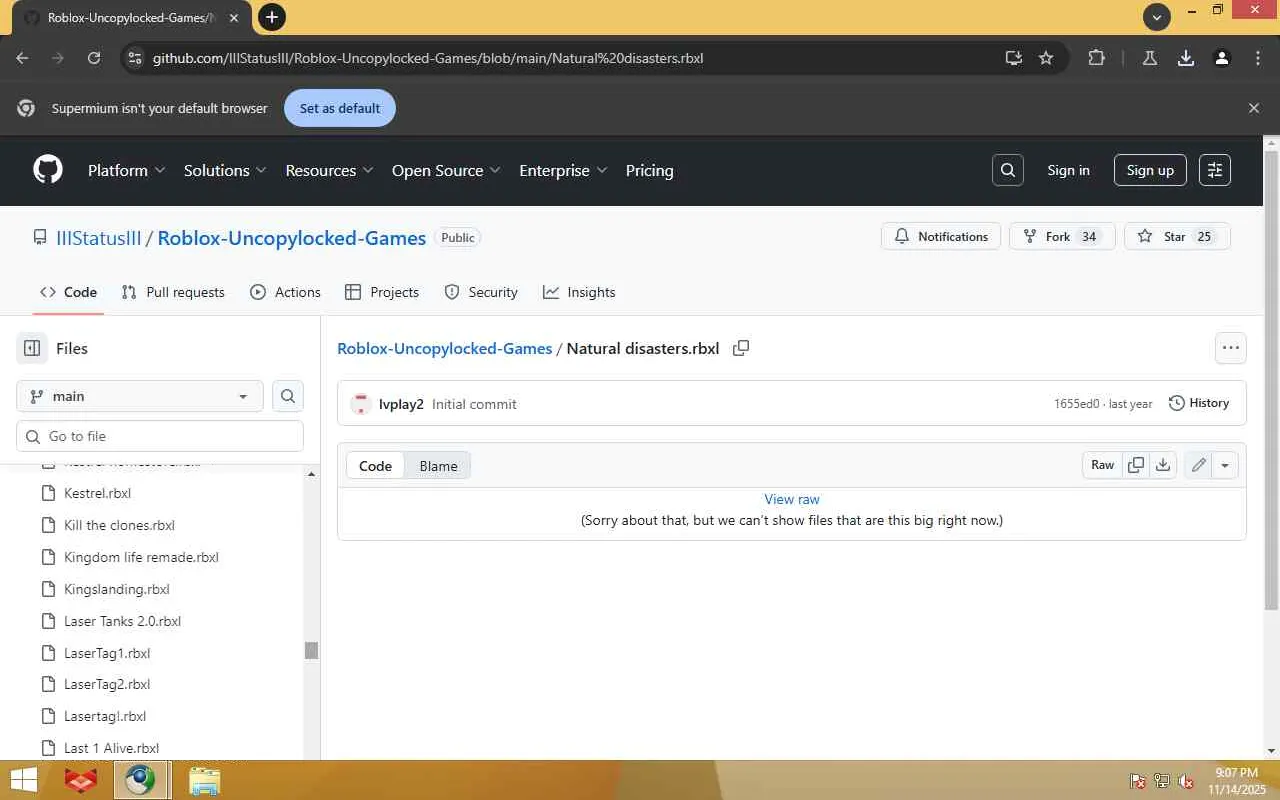This screenshot has width=1280, height=800.
Task: Open GitHub search with magnifier icon
Action: click(1008, 170)
